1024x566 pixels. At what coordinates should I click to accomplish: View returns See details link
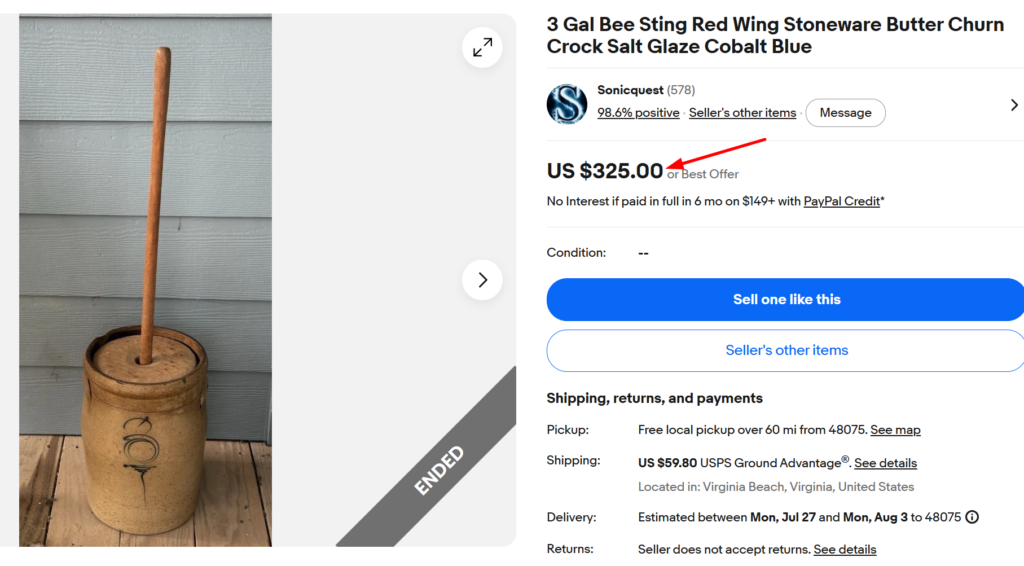tap(845, 549)
